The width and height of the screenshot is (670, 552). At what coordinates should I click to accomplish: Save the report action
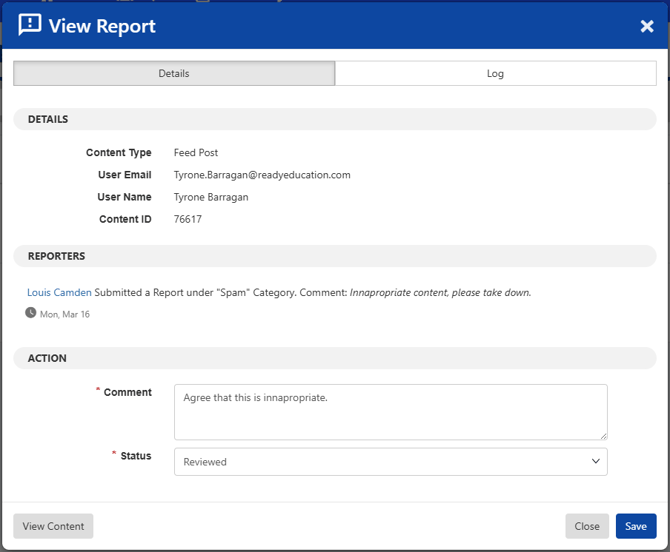635,526
